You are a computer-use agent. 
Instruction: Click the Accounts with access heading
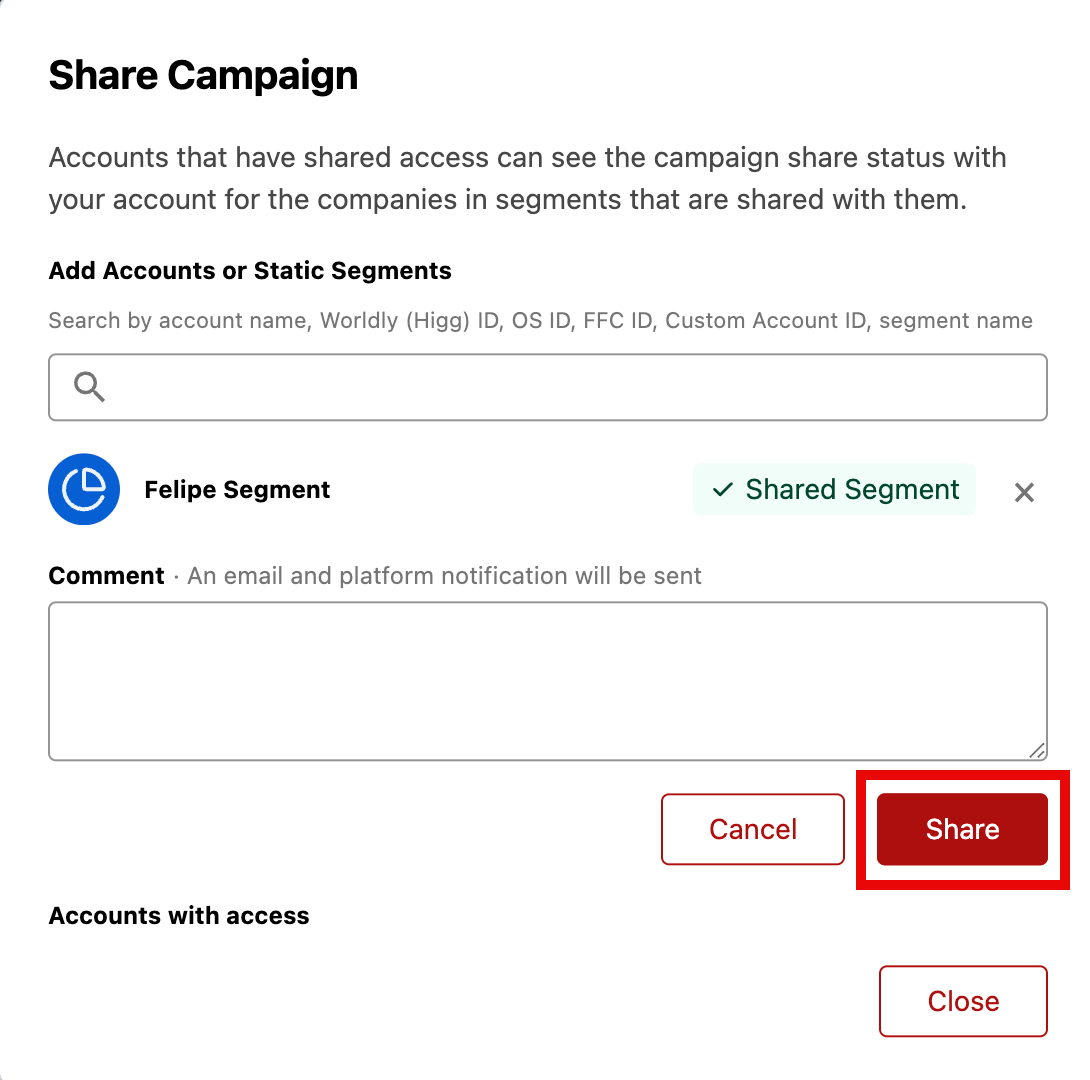click(x=179, y=915)
